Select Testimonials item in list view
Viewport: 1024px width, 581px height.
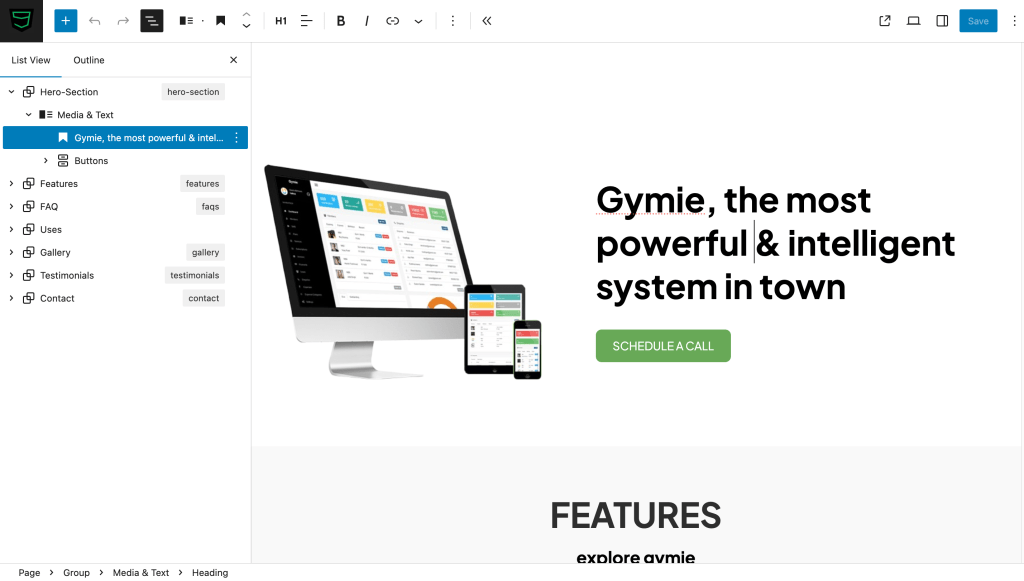[67, 276]
